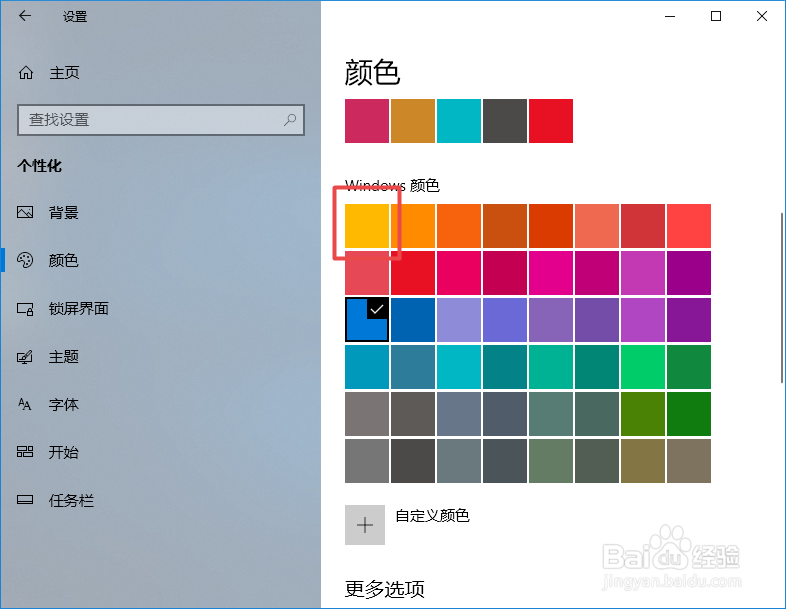This screenshot has width=786, height=609.
Task: Select the Colors (颜色) palette icon
Action: [x=26, y=261]
